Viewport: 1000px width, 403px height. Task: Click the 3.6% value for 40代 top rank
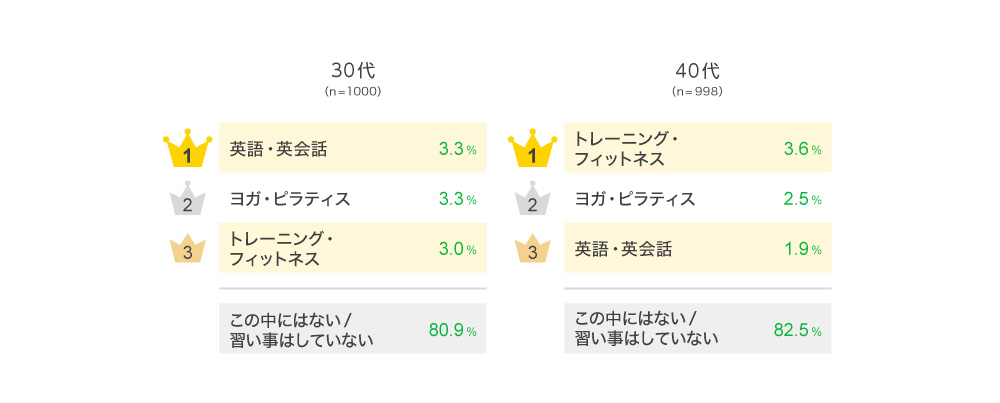(x=802, y=149)
